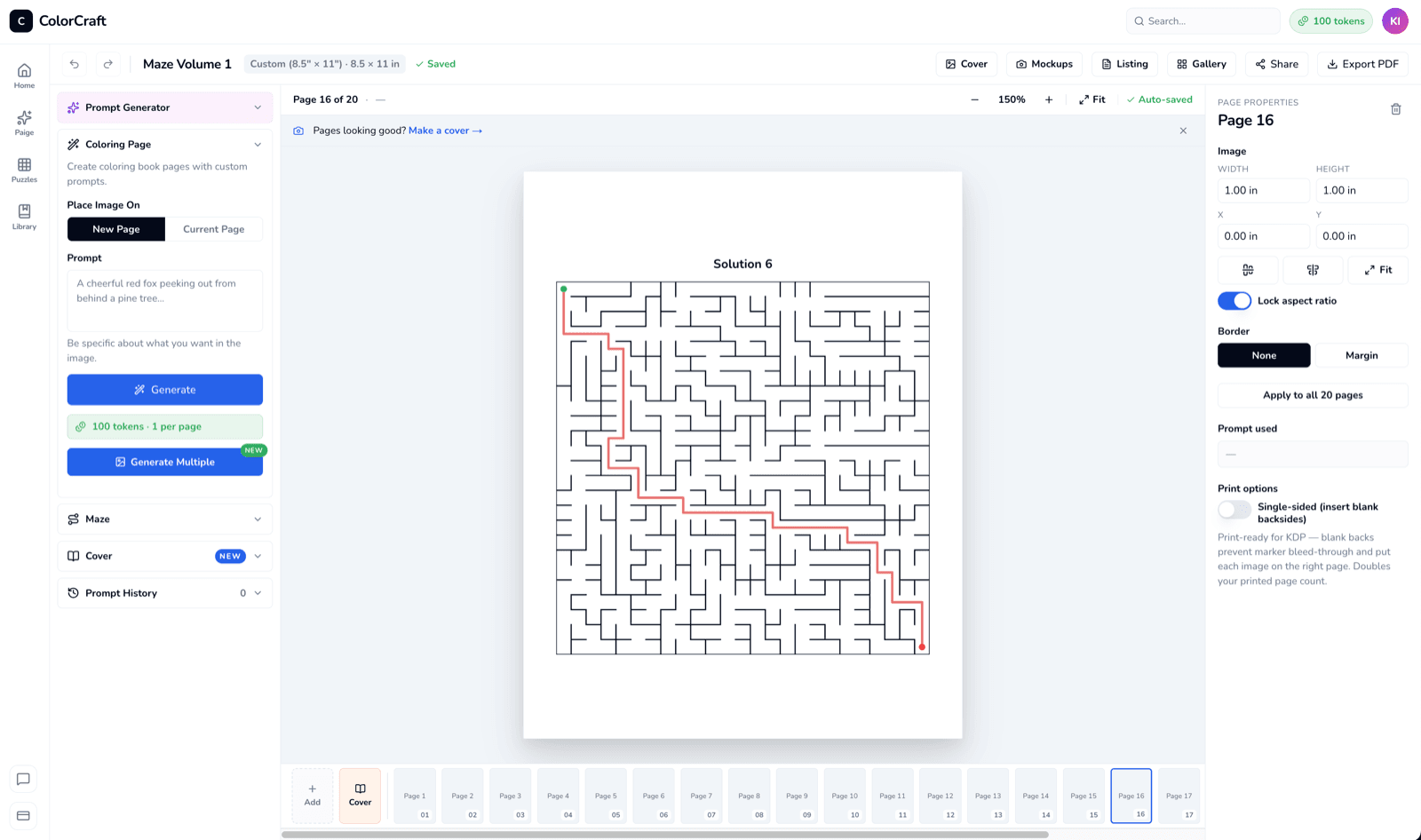This screenshot has width=1421, height=840.
Task: Click the Generate button
Action: pyautogui.click(x=165, y=390)
